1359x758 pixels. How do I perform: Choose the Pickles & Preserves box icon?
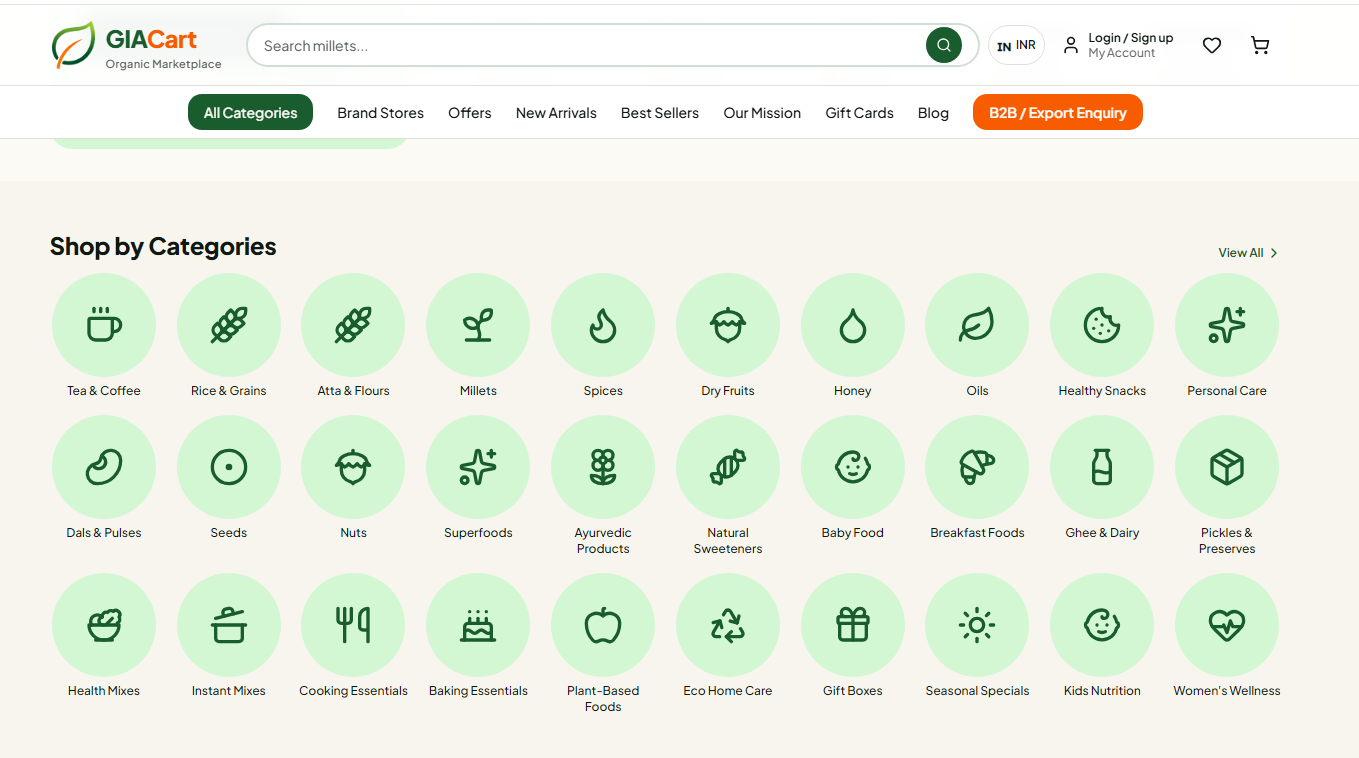point(1227,467)
